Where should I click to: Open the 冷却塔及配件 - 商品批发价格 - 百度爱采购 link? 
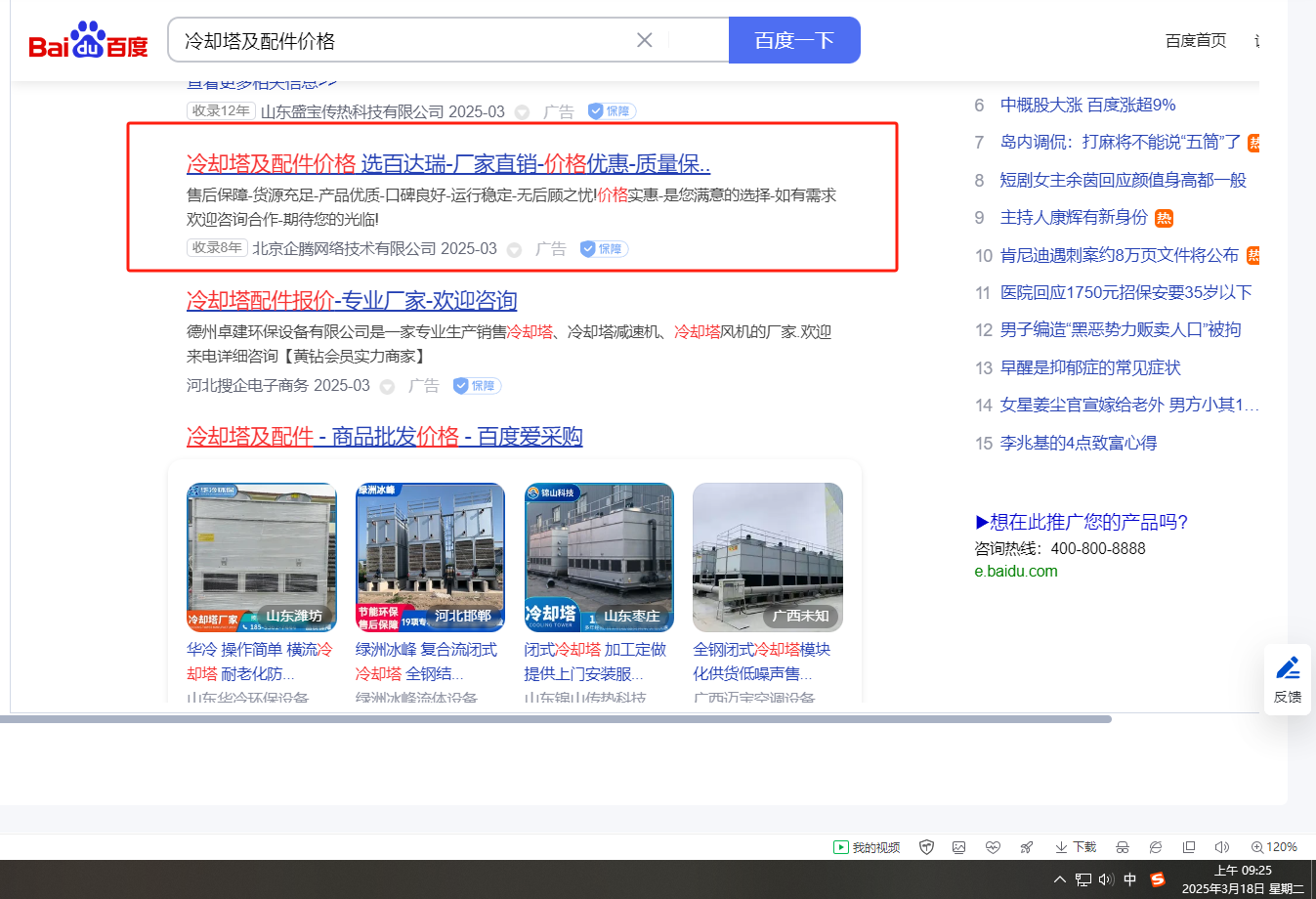tap(385, 436)
